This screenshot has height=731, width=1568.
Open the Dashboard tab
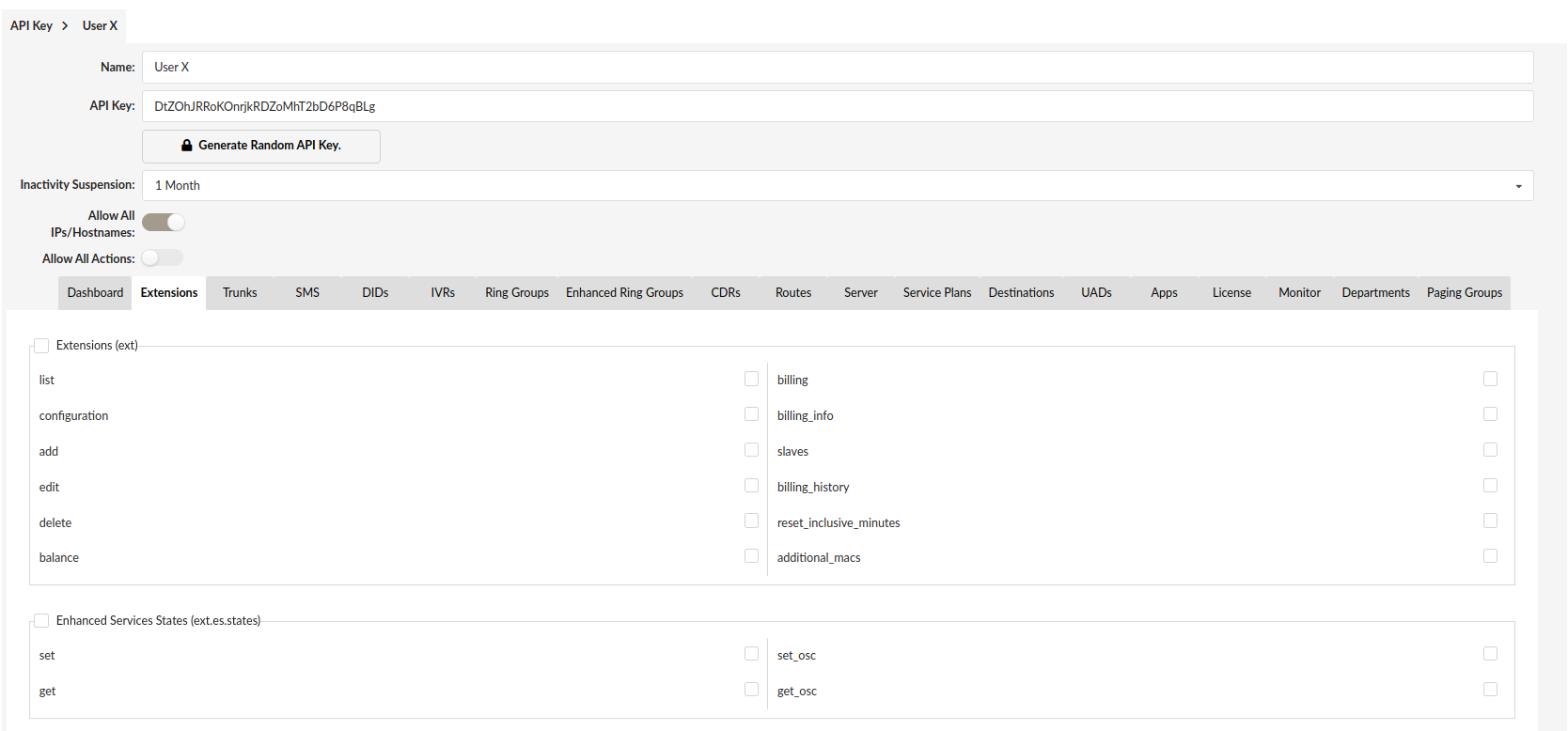coord(95,293)
